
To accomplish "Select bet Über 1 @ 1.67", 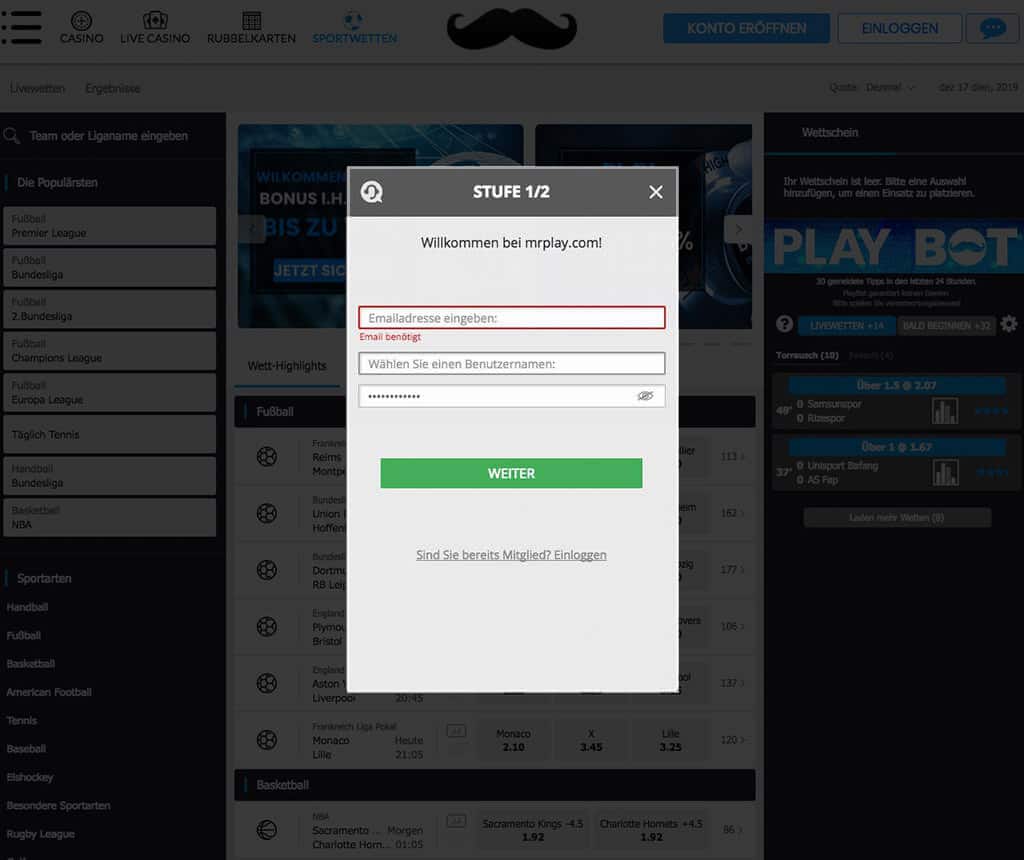I will 896,447.
